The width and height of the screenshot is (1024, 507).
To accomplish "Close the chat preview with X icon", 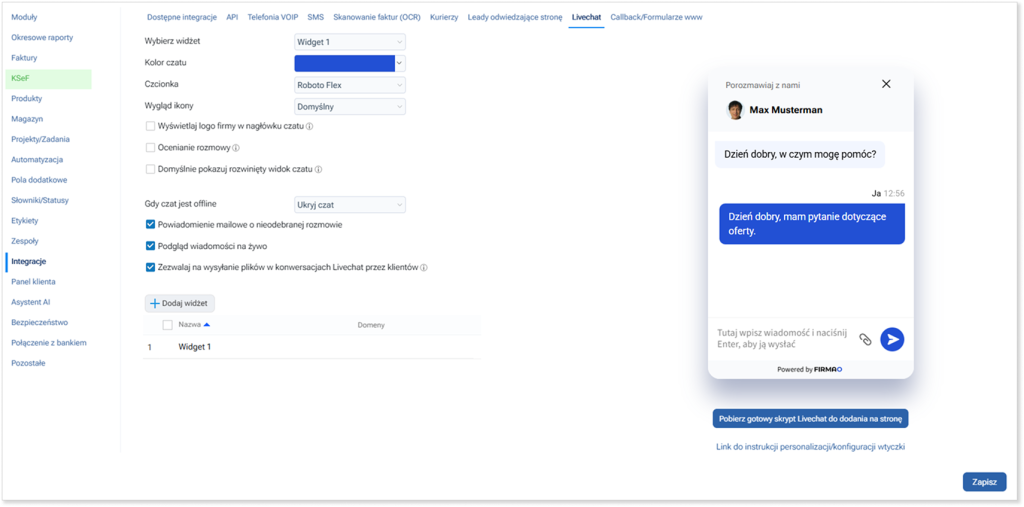I will click(886, 84).
